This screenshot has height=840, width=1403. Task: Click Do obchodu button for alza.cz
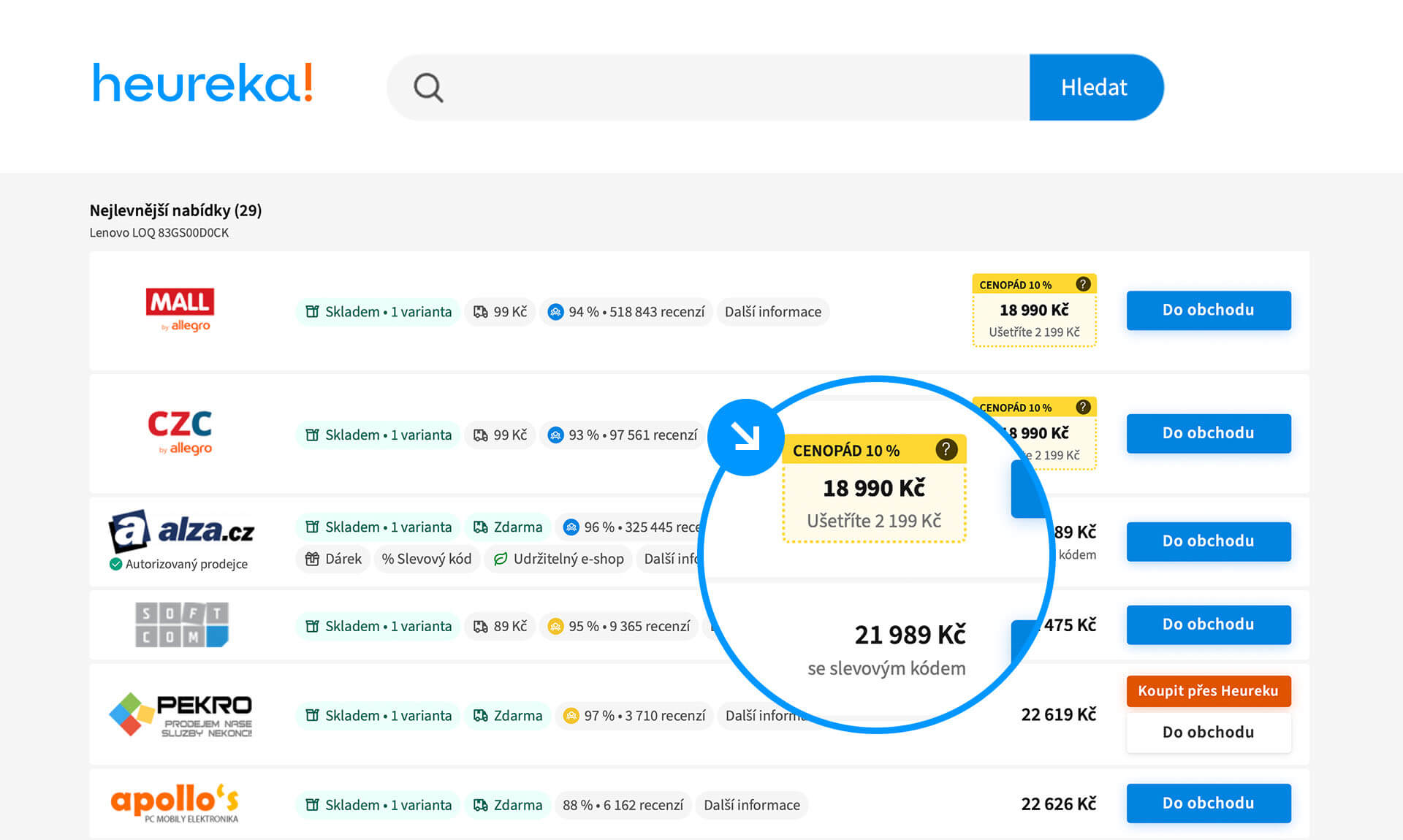click(1209, 541)
